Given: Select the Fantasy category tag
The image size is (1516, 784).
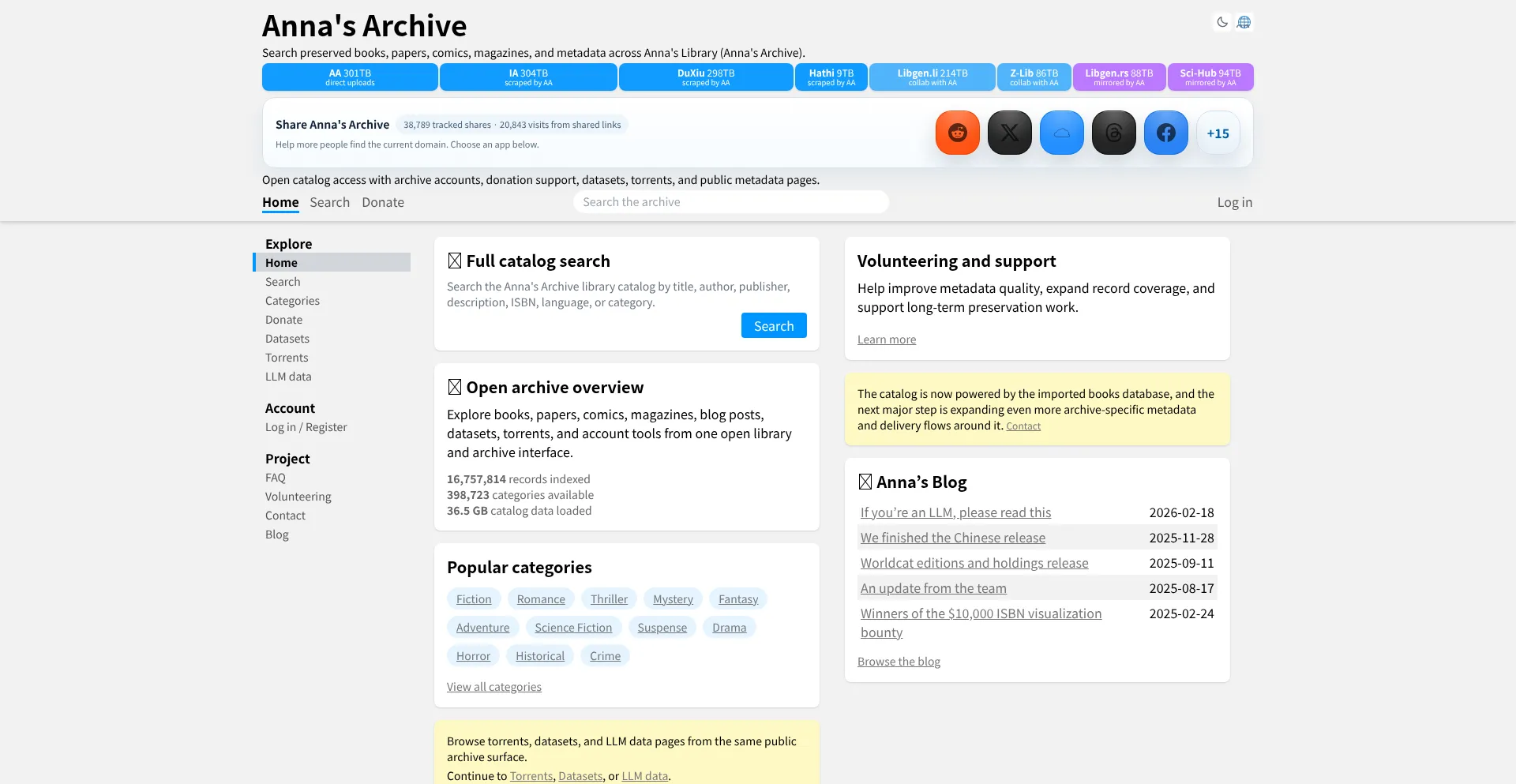Looking at the screenshot, I should click(738, 599).
